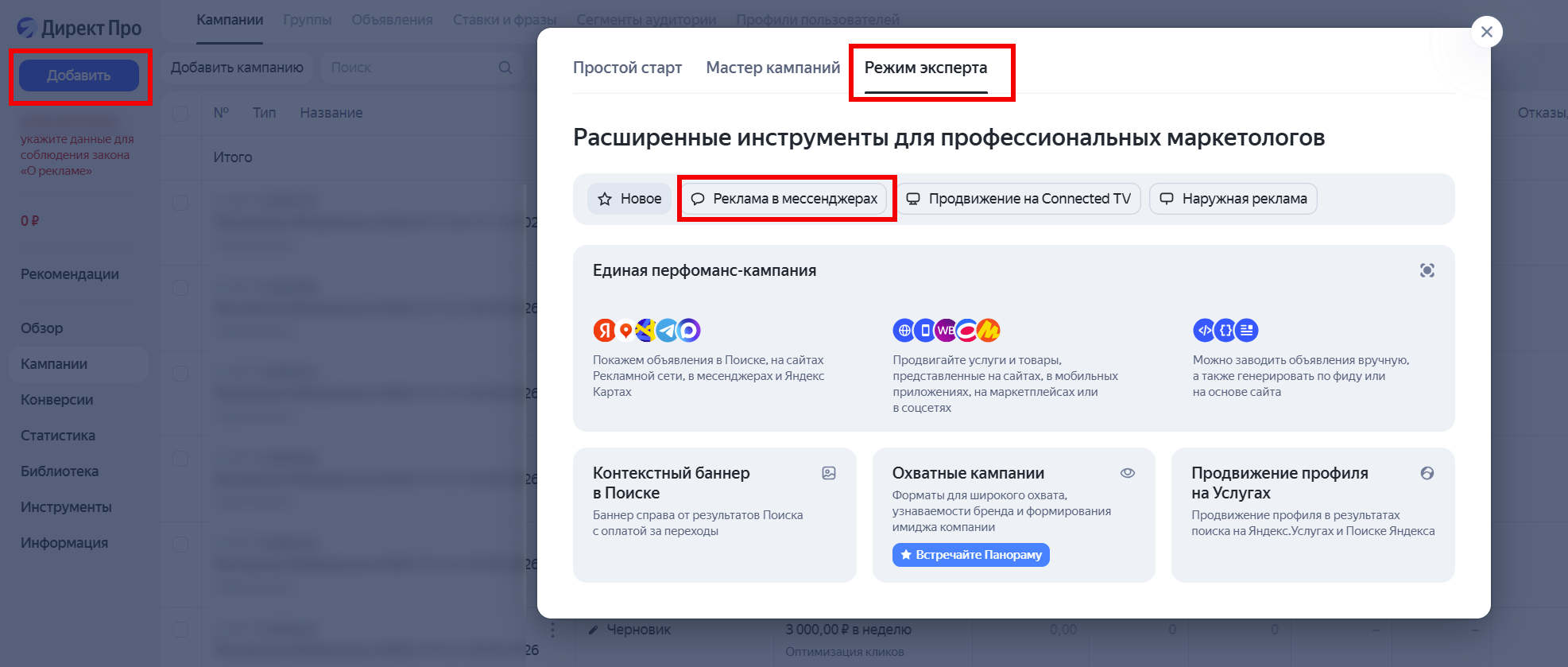
Task: Click the Поиск search field
Action: click(x=421, y=68)
